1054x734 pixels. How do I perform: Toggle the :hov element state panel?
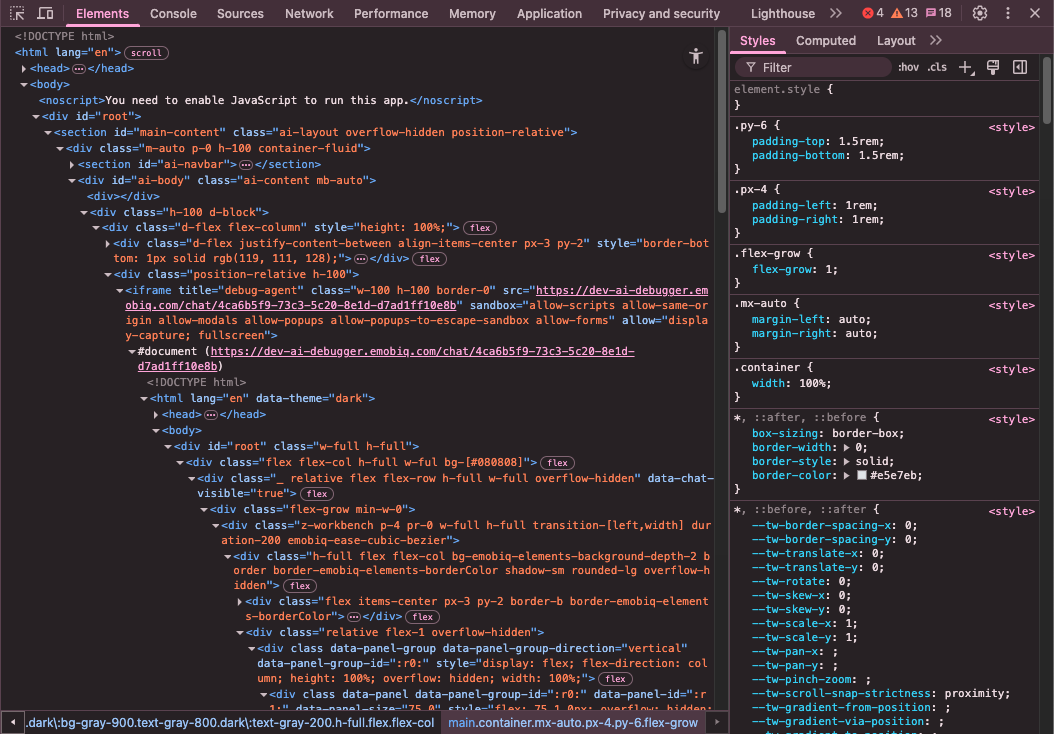908,67
